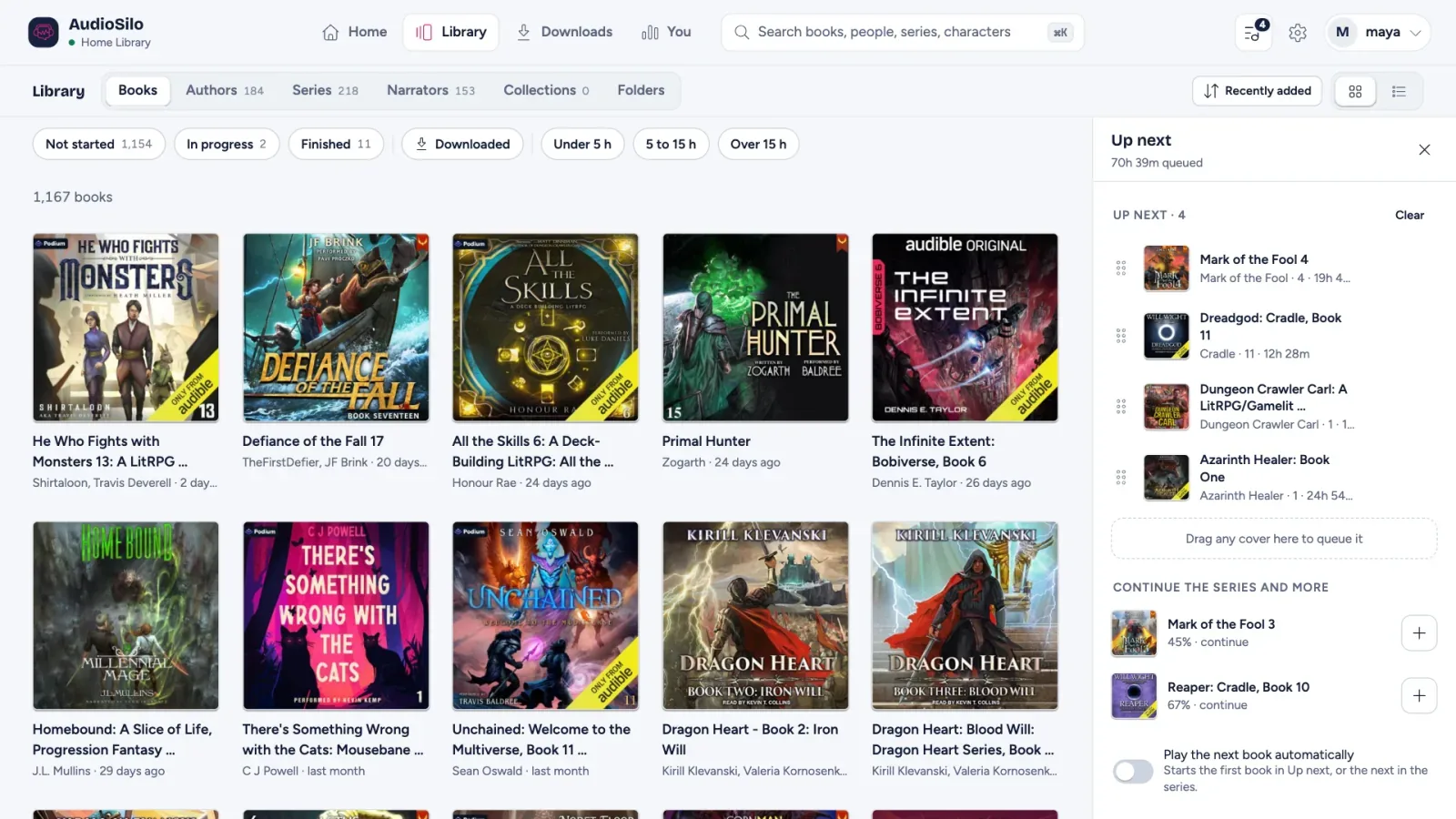Open the Defiance of the Fall 17 cover

point(336,328)
